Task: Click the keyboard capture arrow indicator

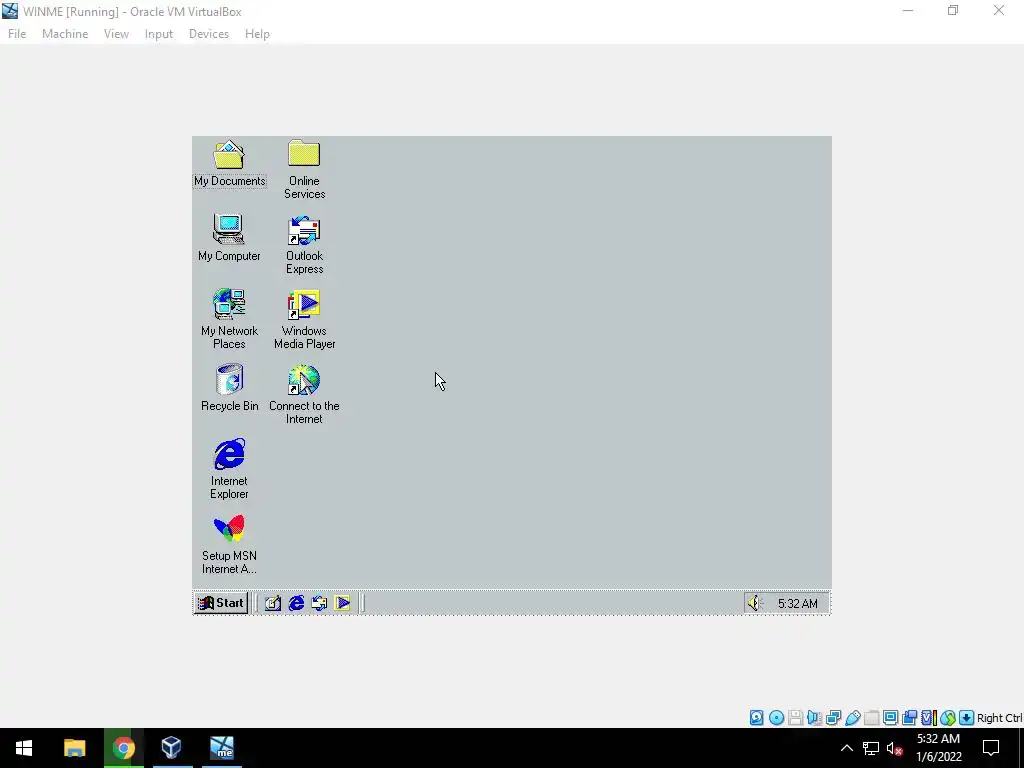Action: coord(967,718)
